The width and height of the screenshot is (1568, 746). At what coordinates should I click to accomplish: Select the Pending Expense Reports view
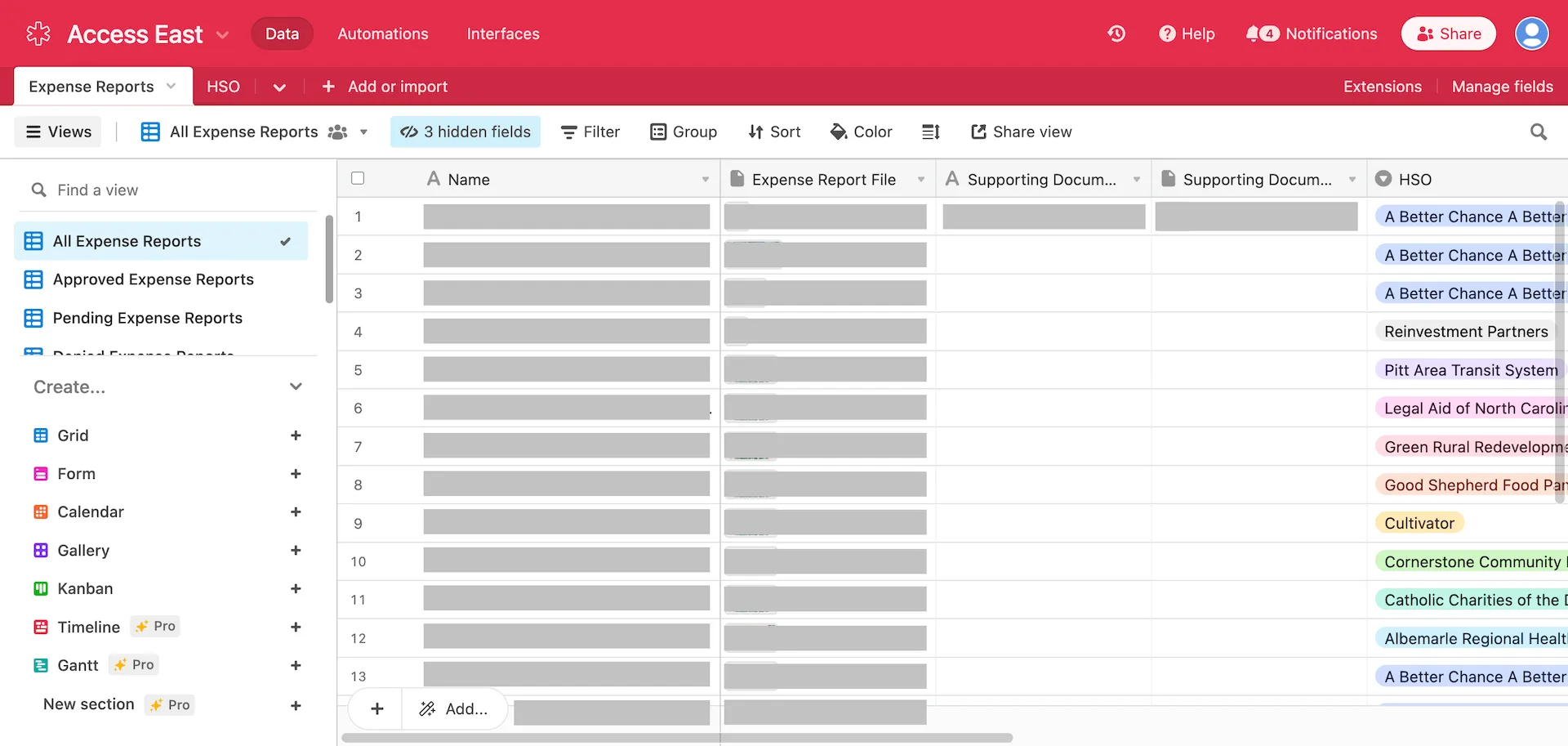pyautogui.click(x=147, y=318)
